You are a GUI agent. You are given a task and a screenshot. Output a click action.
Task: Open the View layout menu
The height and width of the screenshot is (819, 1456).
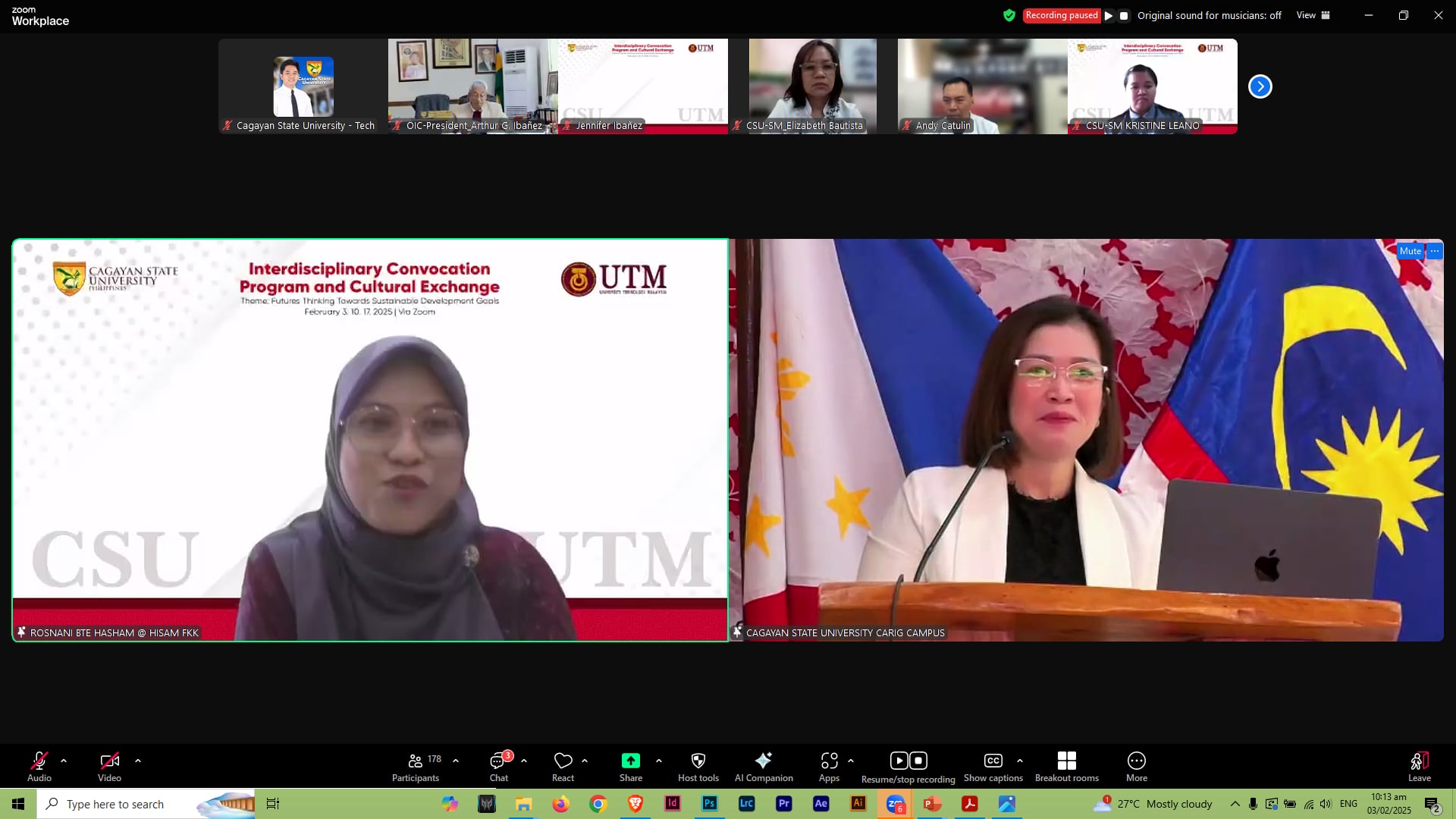click(1313, 15)
